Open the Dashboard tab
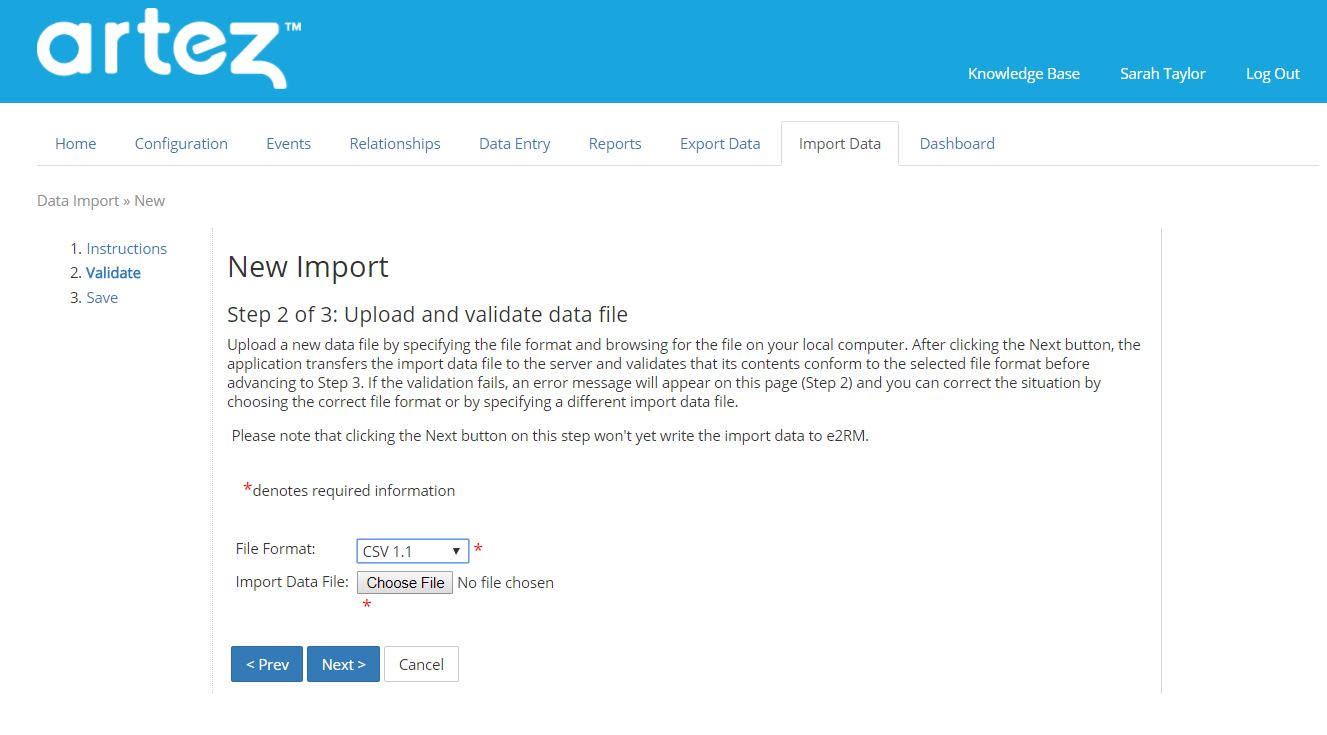The image size is (1327, 735). [x=957, y=143]
